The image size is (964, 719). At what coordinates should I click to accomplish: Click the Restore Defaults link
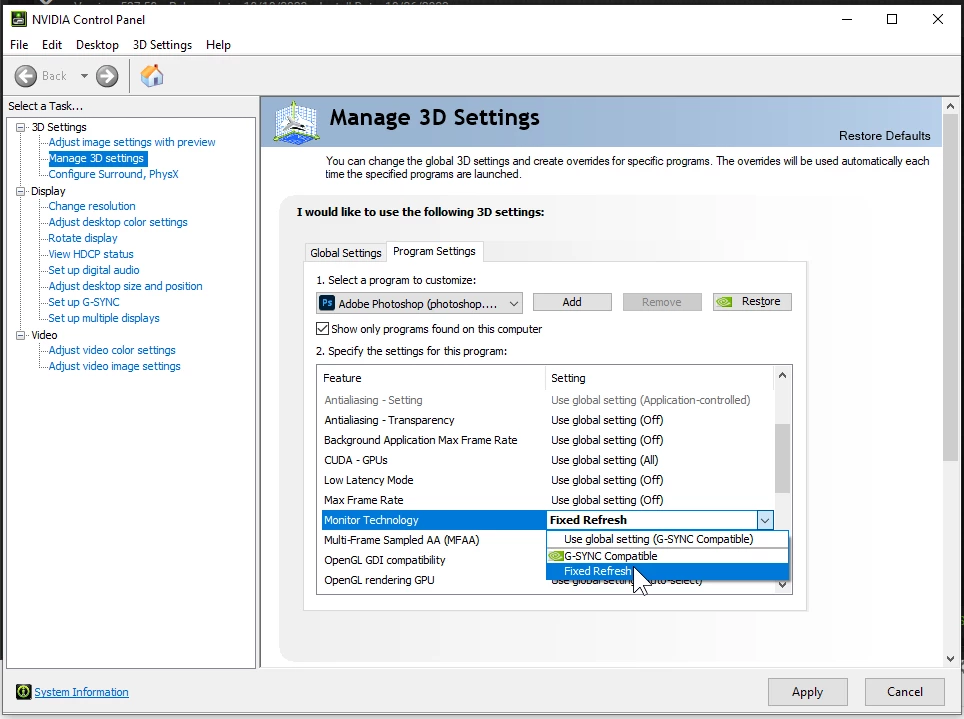pyautogui.click(x=884, y=135)
